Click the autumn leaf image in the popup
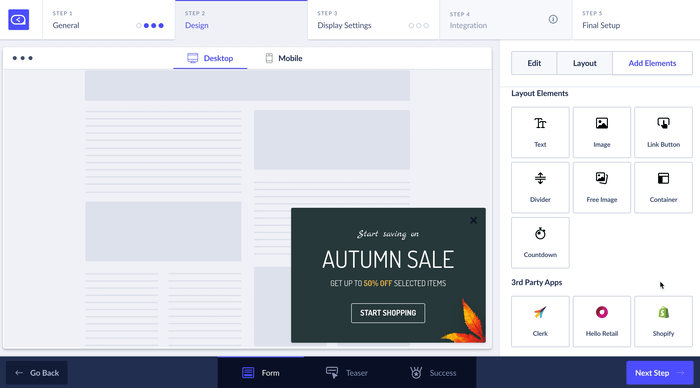Image resolution: width=700 pixels, height=388 pixels. (x=465, y=321)
